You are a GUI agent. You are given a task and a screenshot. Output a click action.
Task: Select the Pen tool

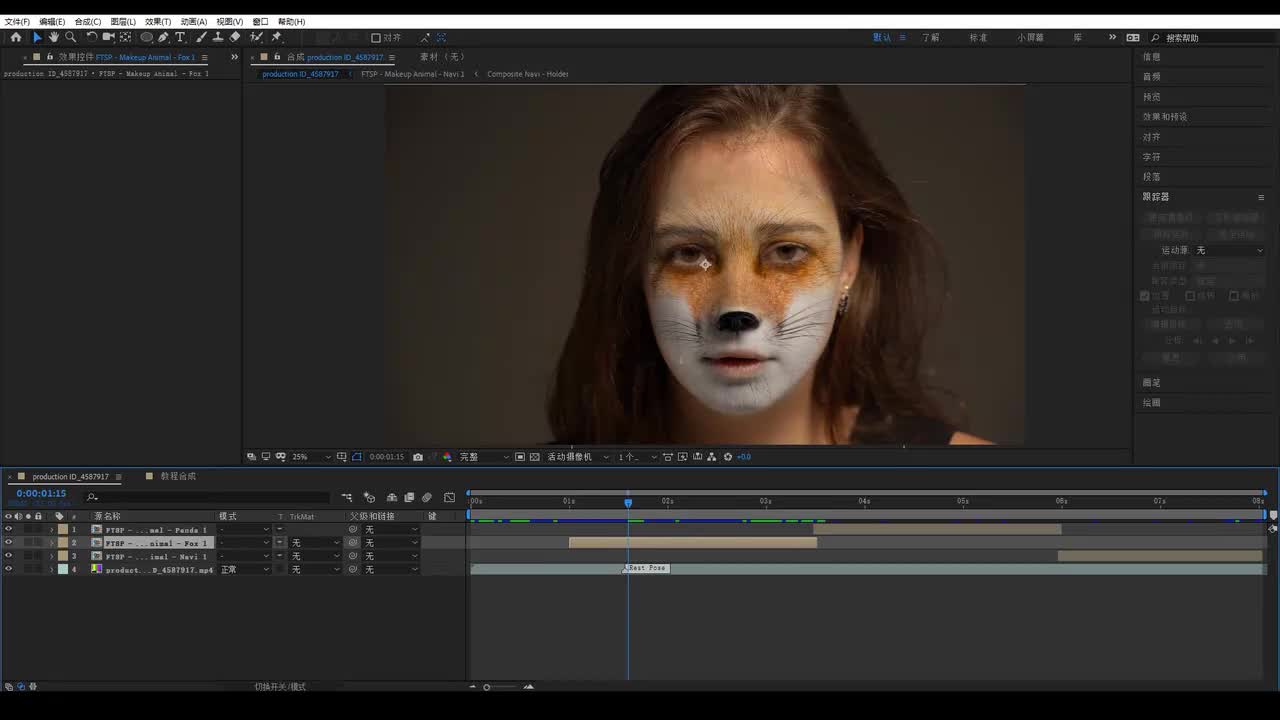[x=163, y=37]
